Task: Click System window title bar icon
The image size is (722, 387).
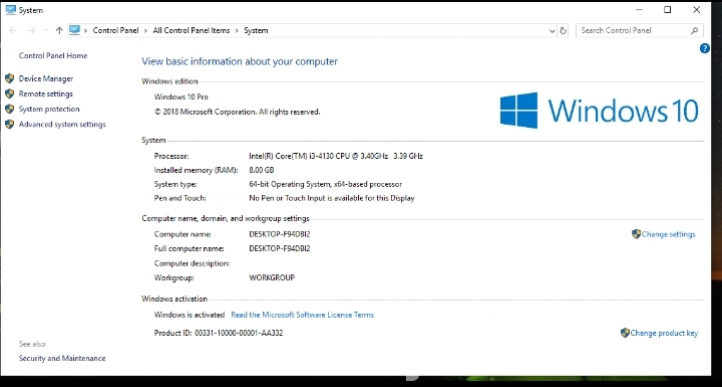Action: coord(11,10)
